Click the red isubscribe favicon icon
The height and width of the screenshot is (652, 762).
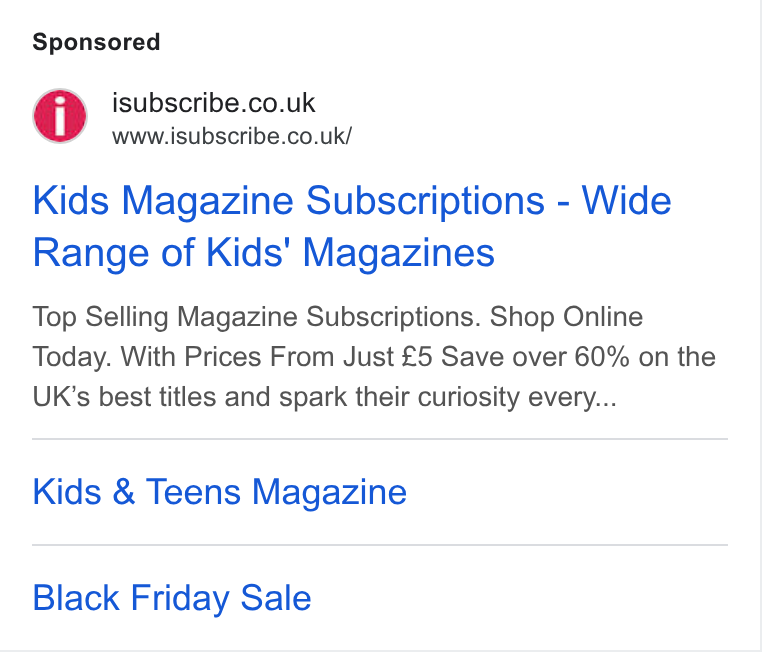pos(60,116)
